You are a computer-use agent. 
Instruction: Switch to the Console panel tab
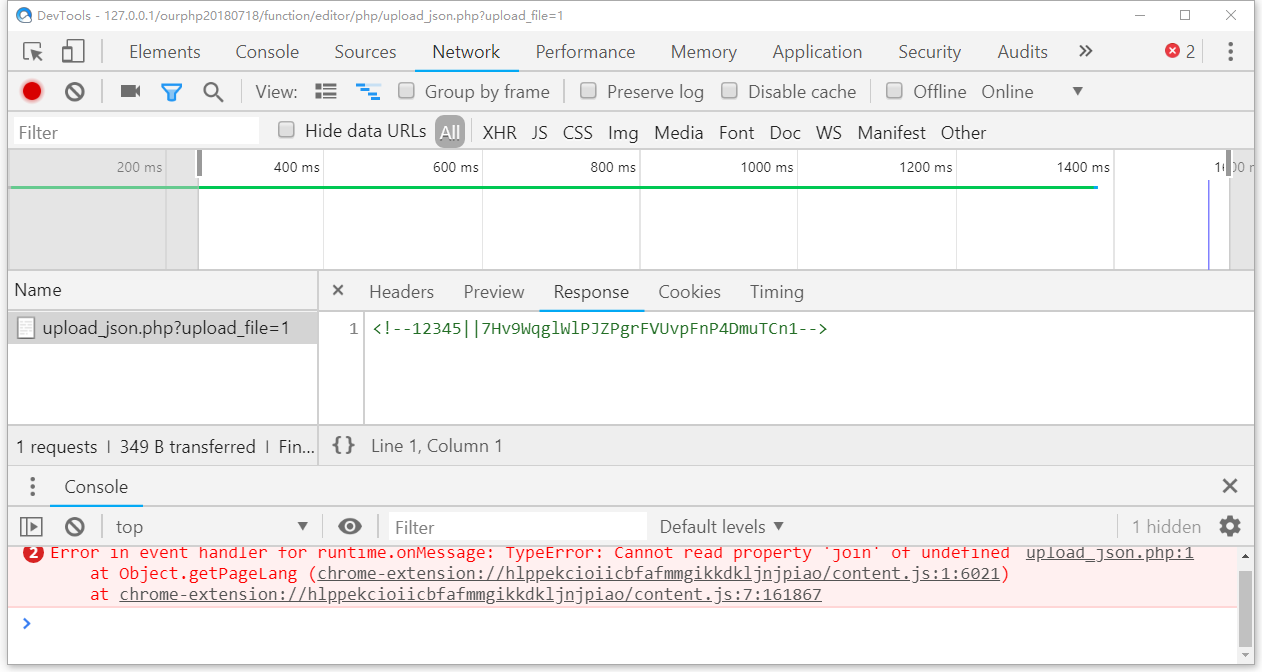coord(267,52)
